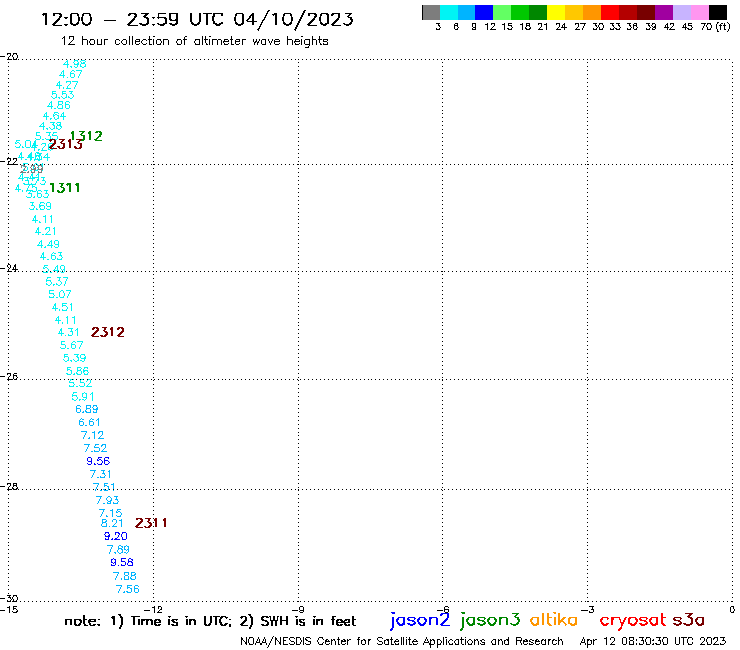This screenshot has height=650, width=740.
Task: Click the altika satellite legend label
Action: tap(554, 620)
